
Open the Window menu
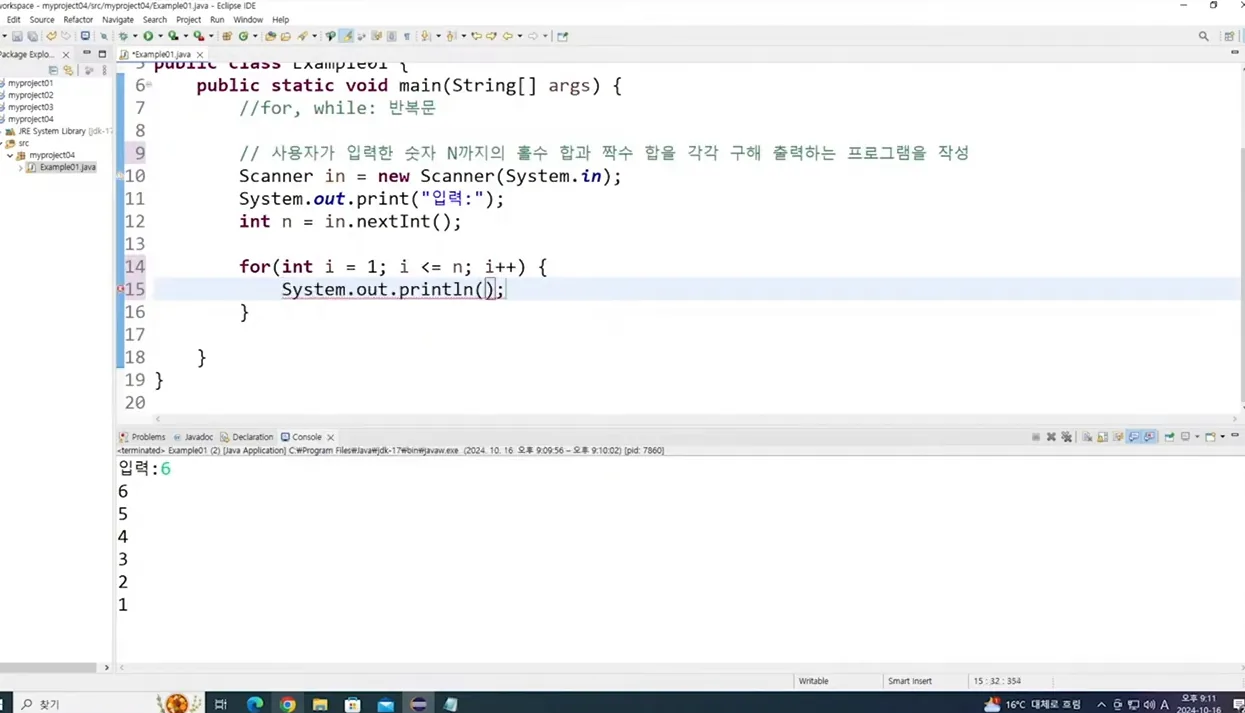click(248, 19)
